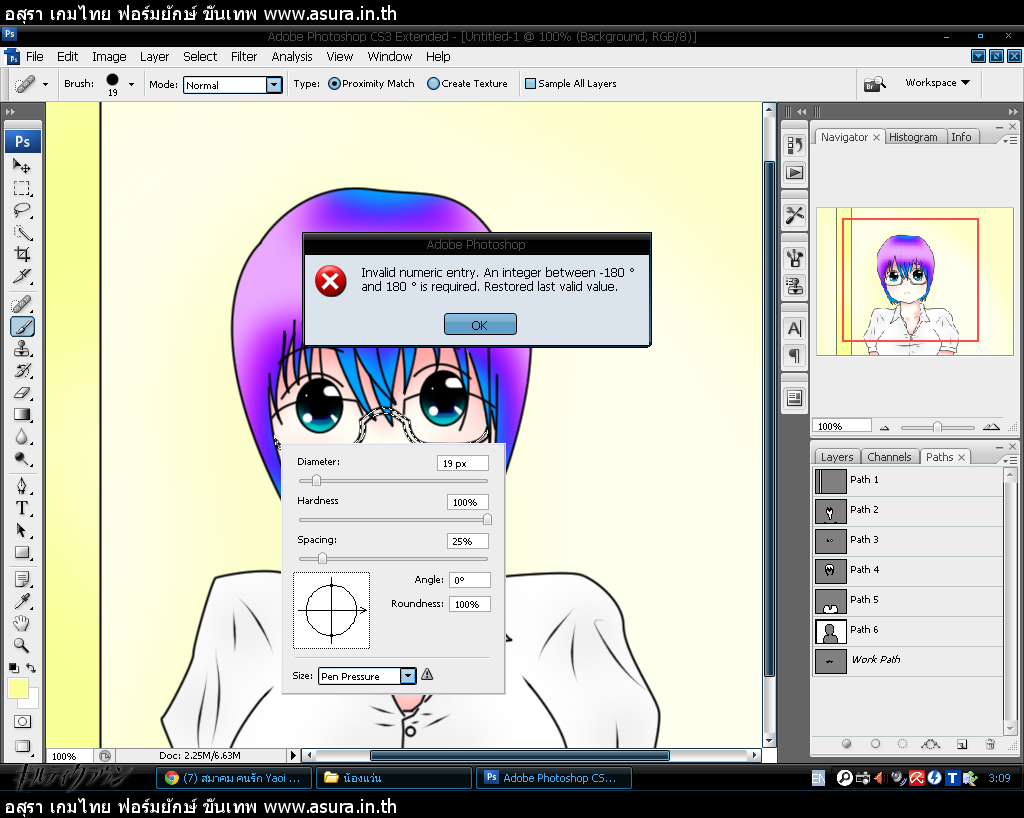Screen dimensions: 1024x818
Task: Select the Slice tool
Action: (22, 276)
